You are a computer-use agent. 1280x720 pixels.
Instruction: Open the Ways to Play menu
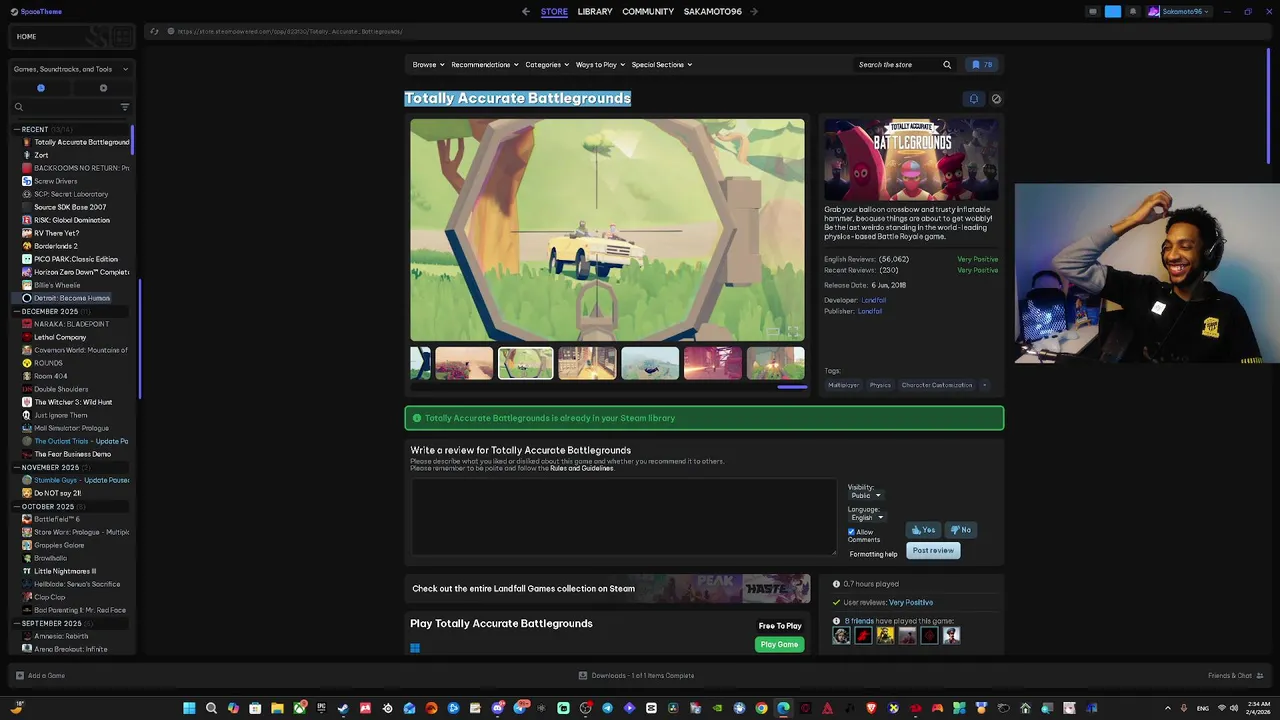pyautogui.click(x=600, y=65)
